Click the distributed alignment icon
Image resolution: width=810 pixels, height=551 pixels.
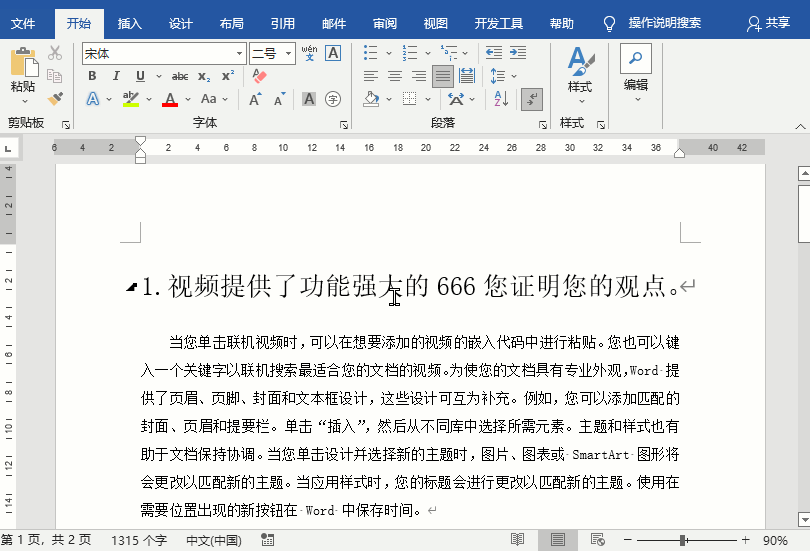click(x=467, y=76)
